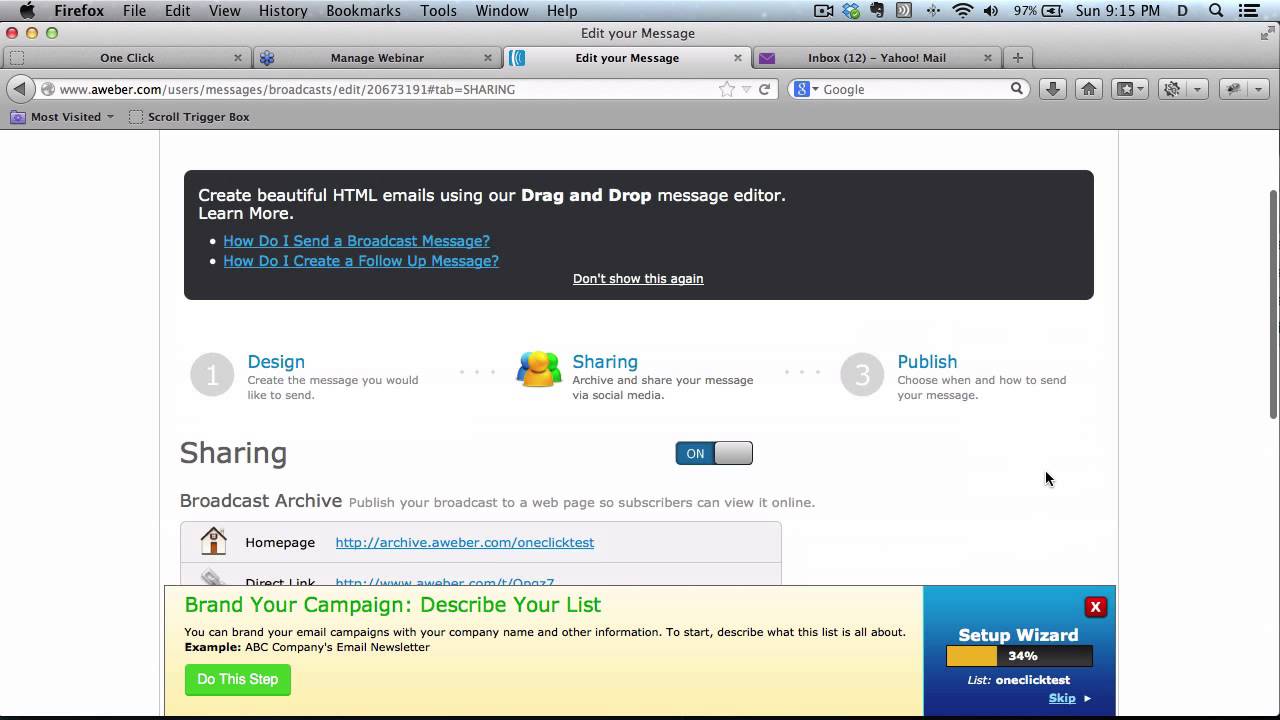Switch to the One Click tab
The width and height of the screenshot is (1280, 720).
point(127,58)
